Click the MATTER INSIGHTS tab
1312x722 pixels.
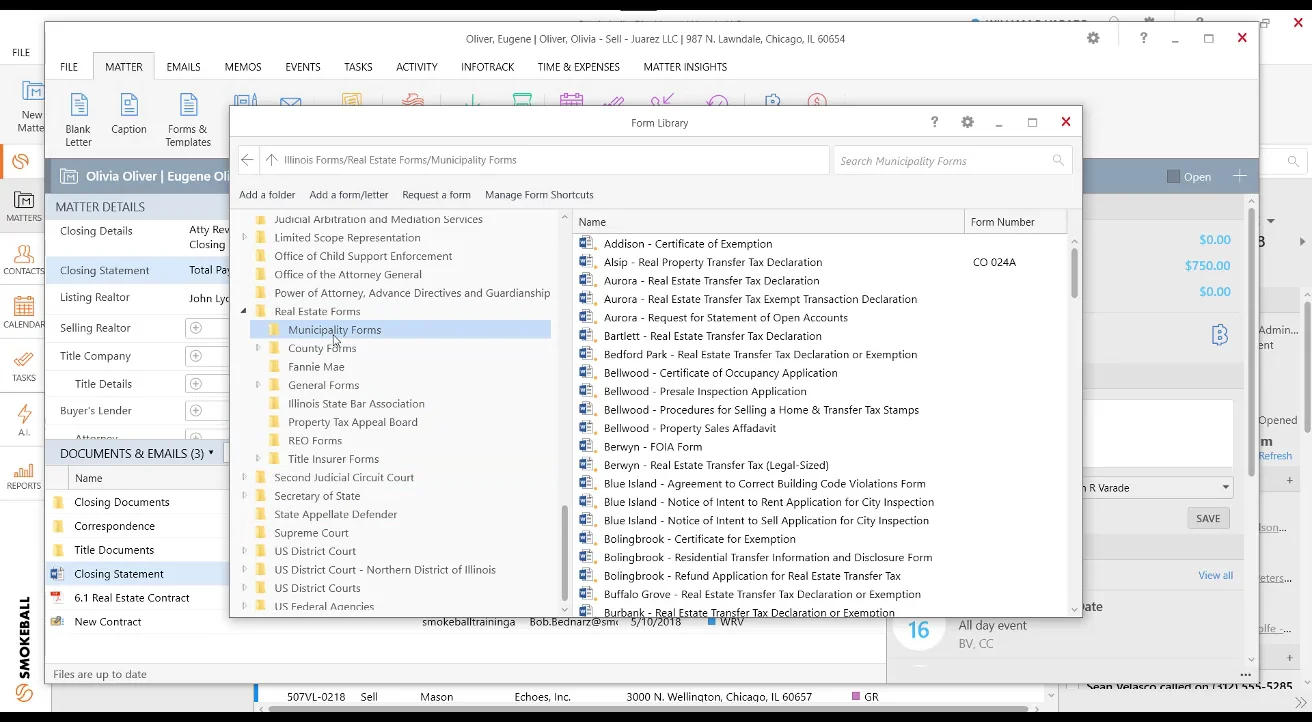685,67
